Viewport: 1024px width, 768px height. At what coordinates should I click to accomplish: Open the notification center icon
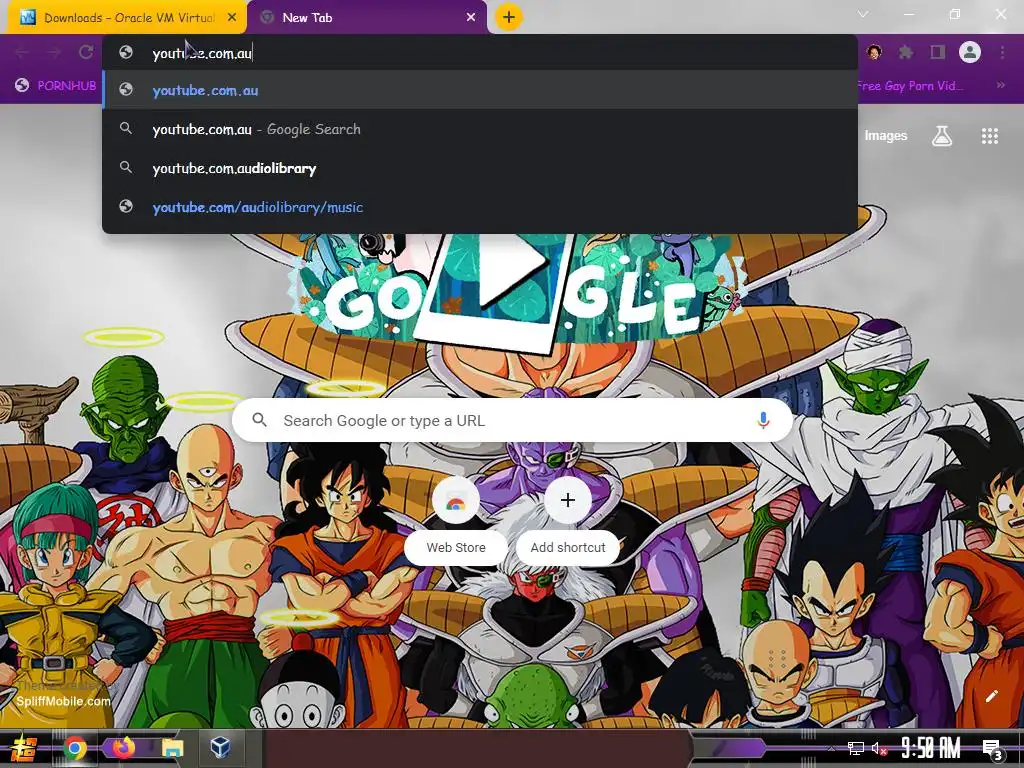point(992,748)
